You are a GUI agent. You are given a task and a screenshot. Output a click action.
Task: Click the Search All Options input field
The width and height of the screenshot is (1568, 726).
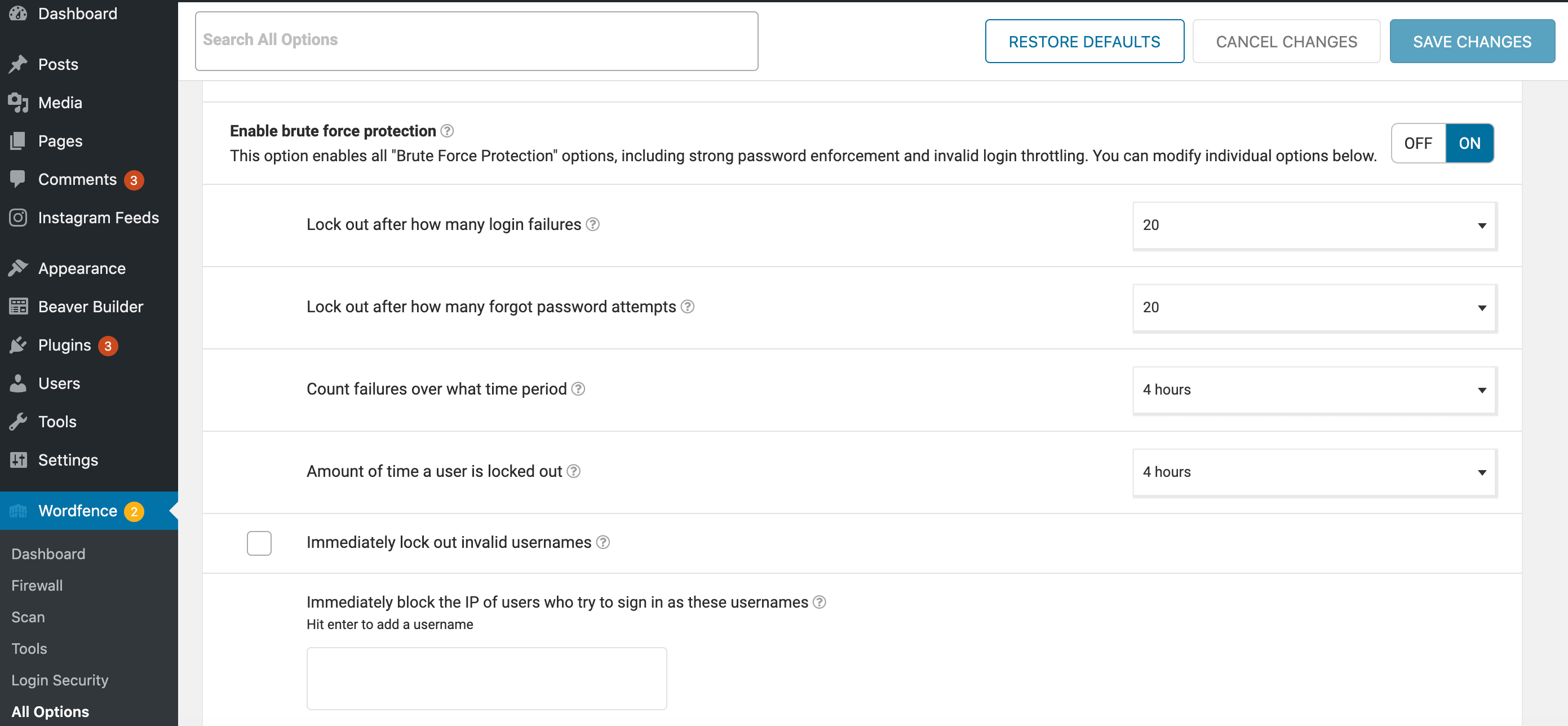point(476,39)
